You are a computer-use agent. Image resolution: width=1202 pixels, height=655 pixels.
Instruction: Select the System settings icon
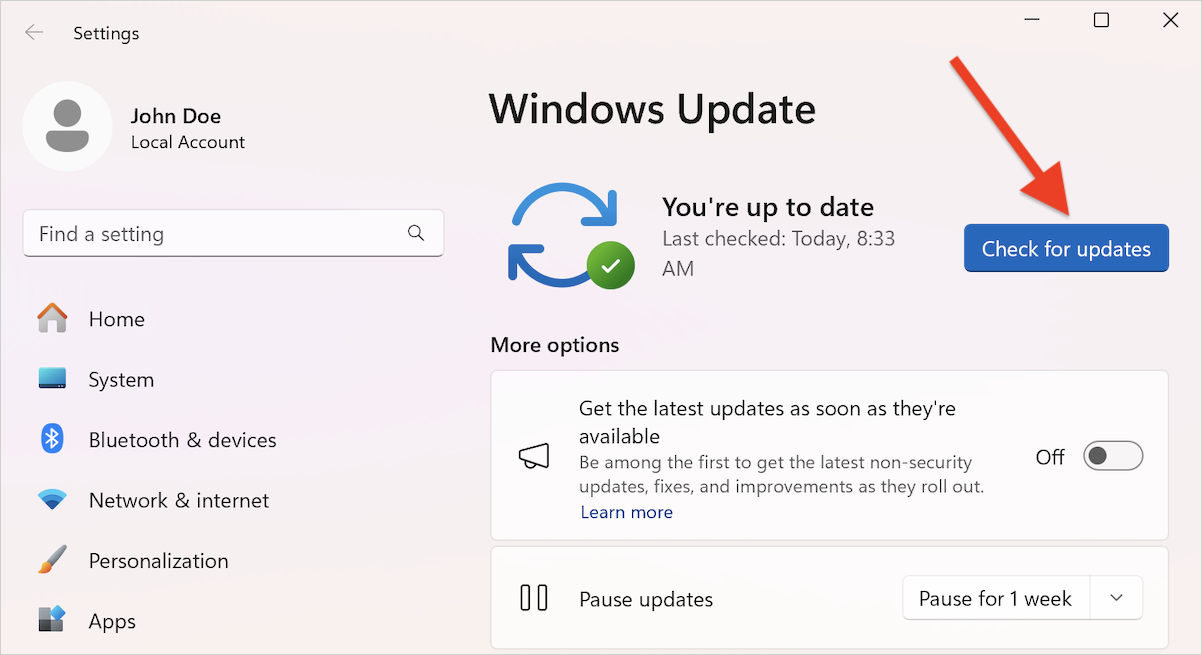[x=51, y=379]
